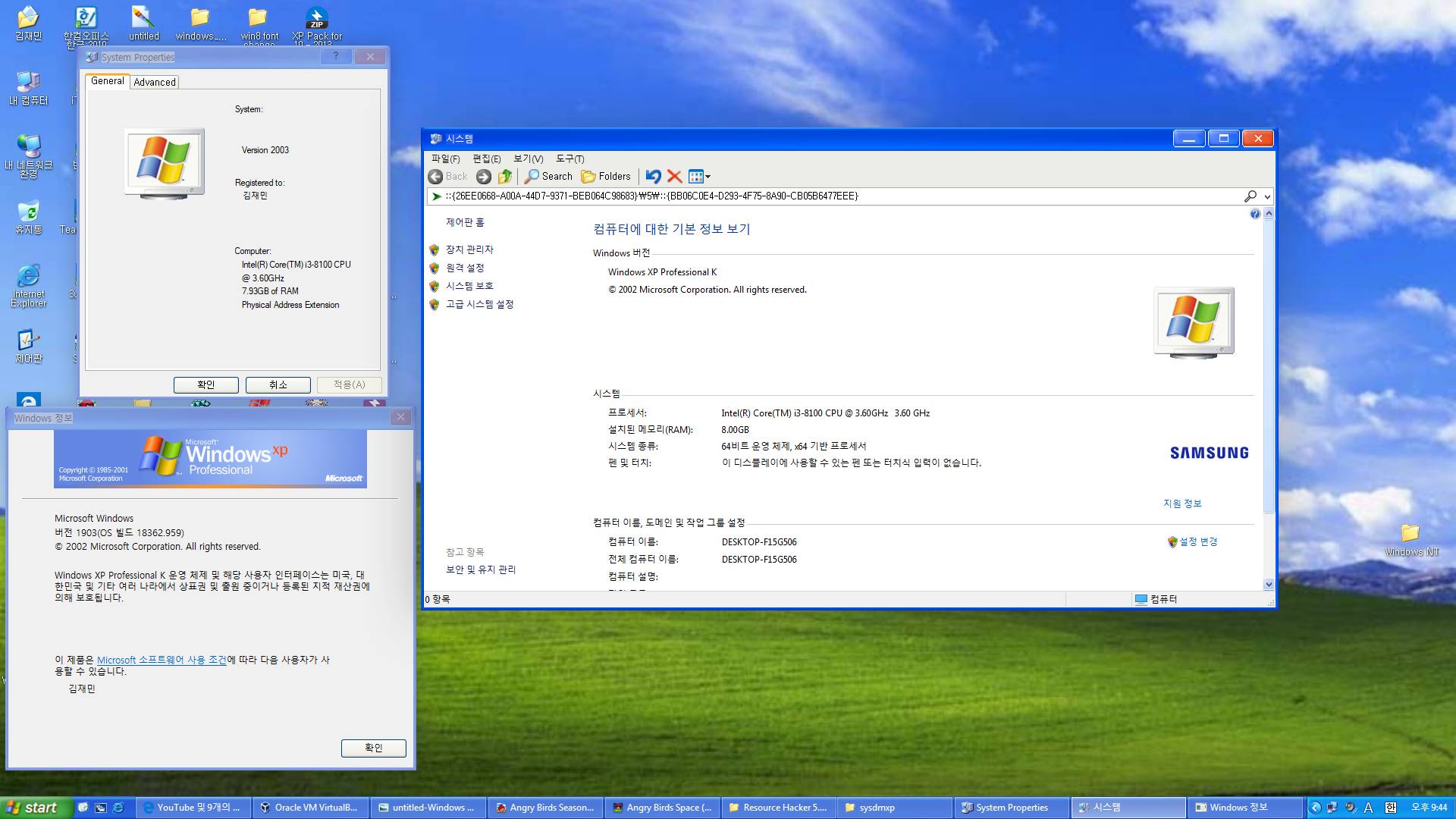The height and width of the screenshot is (819, 1456).
Task: Toggle the Folders pane button
Action: pos(606,177)
